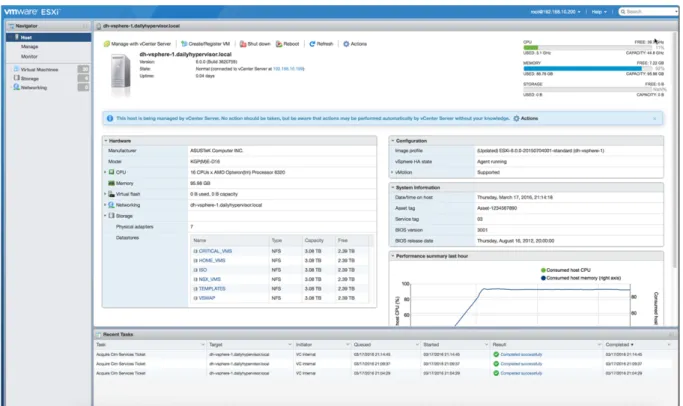Open the TEMPLATES datastore link
683x406 pixels.
click(212, 289)
